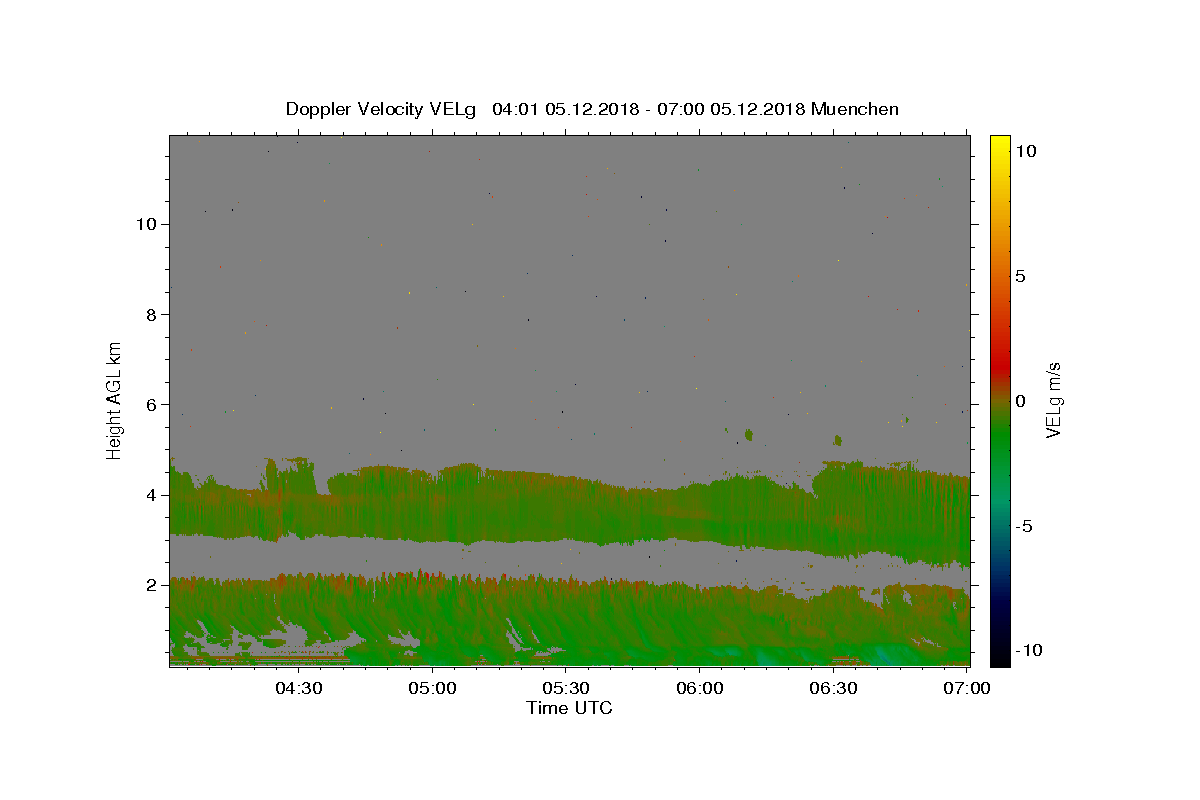Click the height tick label 6
The height and width of the screenshot is (800, 1200).
[152, 404]
